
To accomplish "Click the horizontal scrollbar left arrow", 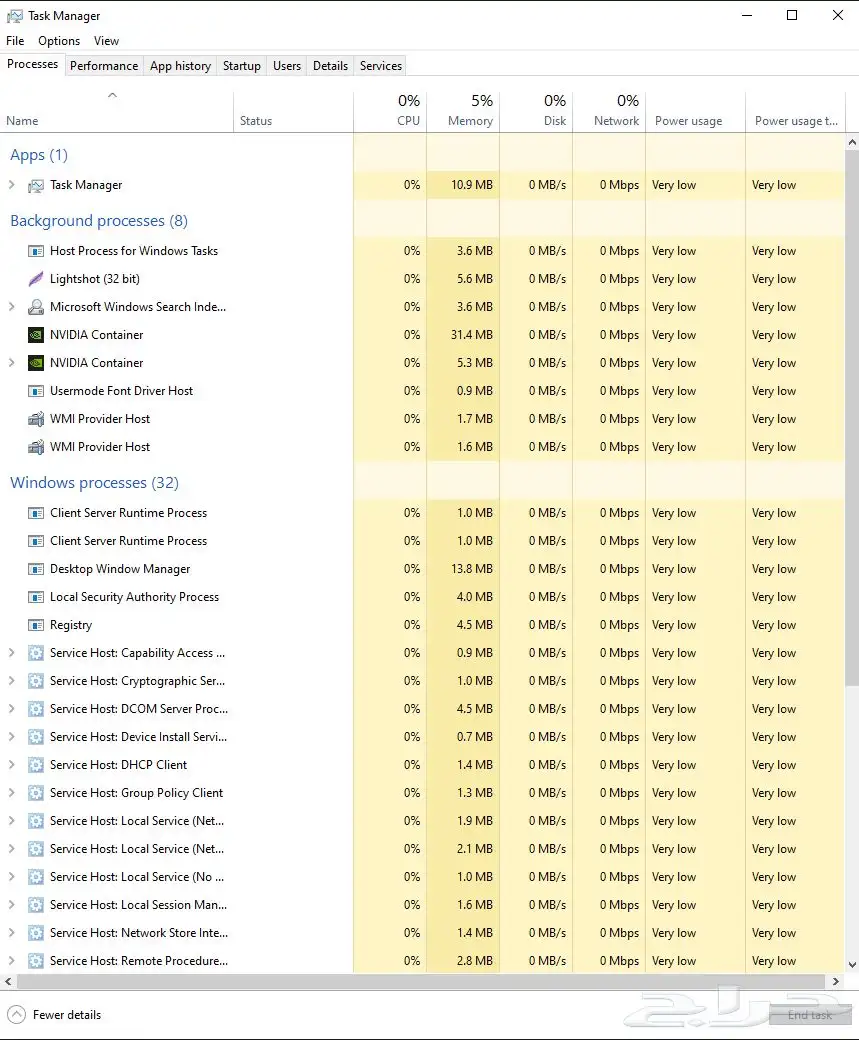I will click(x=8, y=981).
